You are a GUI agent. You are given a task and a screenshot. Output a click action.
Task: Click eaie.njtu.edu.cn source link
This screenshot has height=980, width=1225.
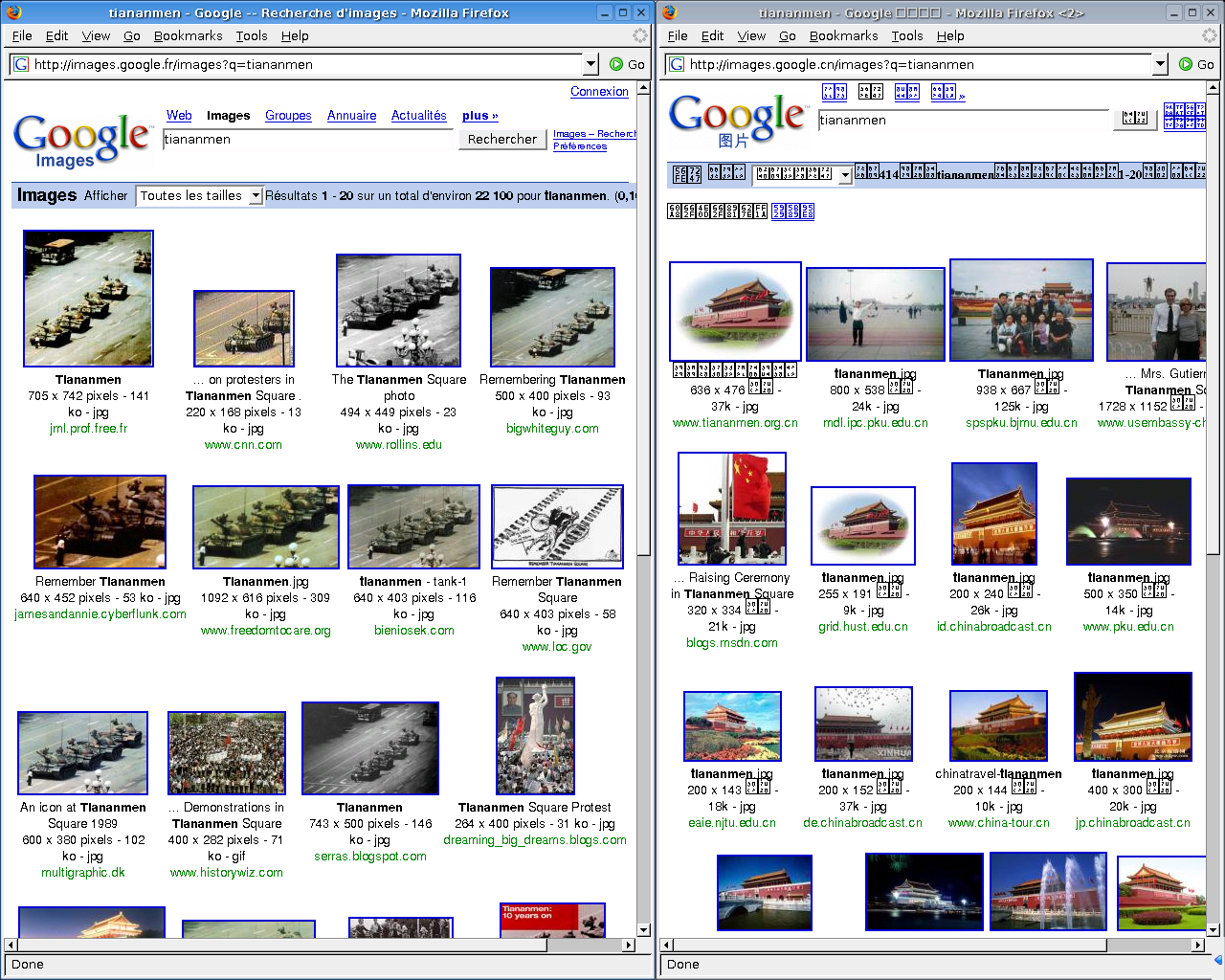point(732,823)
